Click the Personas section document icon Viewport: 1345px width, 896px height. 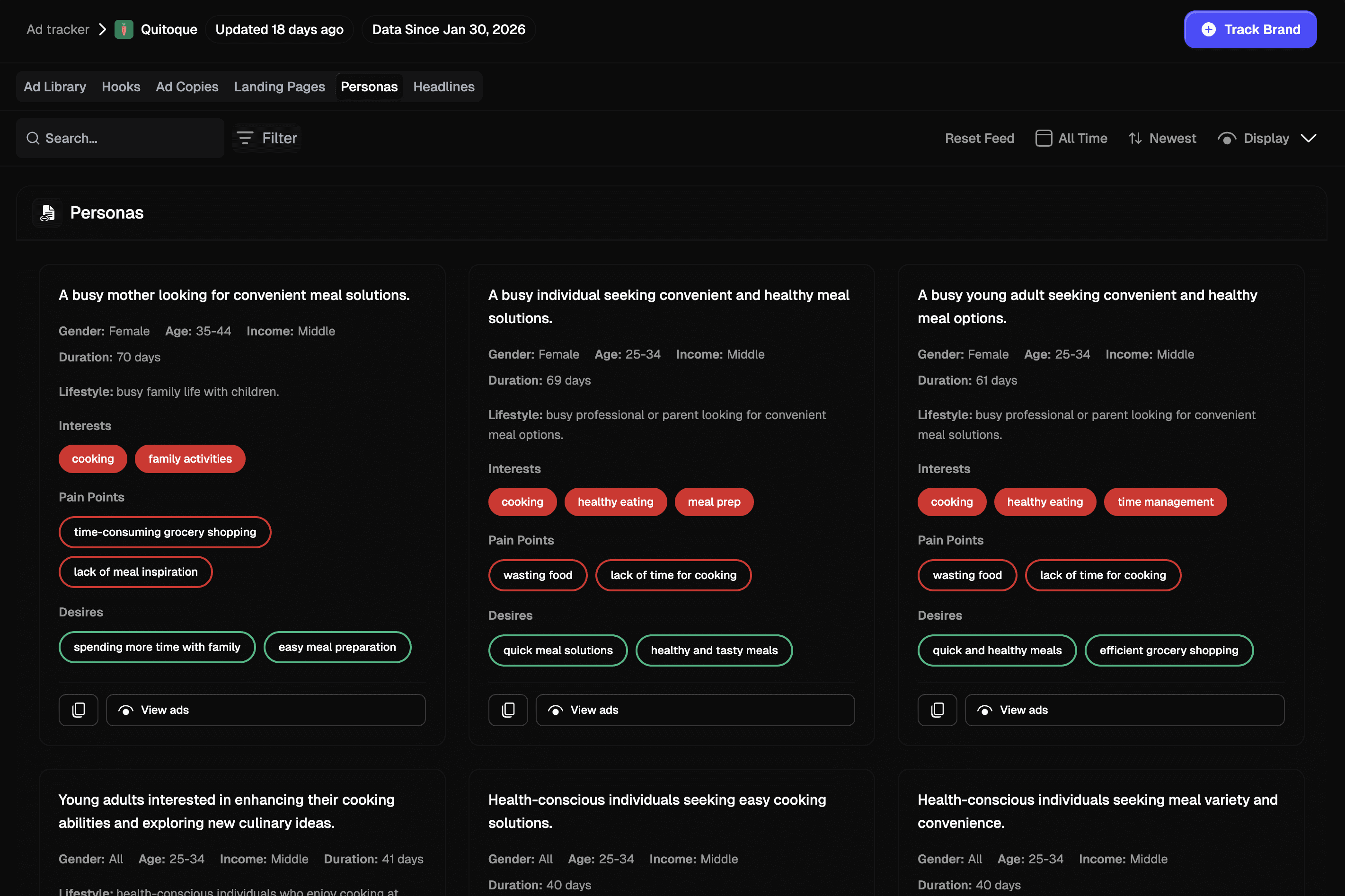pos(47,212)
